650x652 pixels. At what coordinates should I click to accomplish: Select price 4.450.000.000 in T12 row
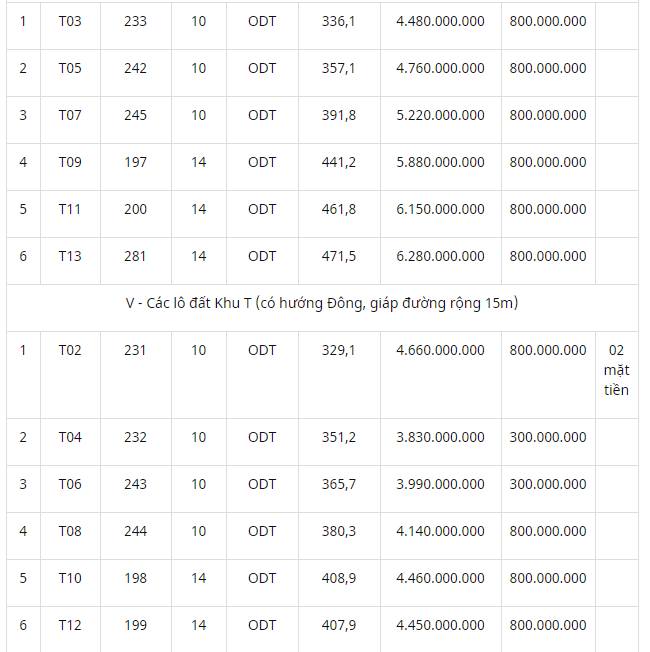click(440, 625)
